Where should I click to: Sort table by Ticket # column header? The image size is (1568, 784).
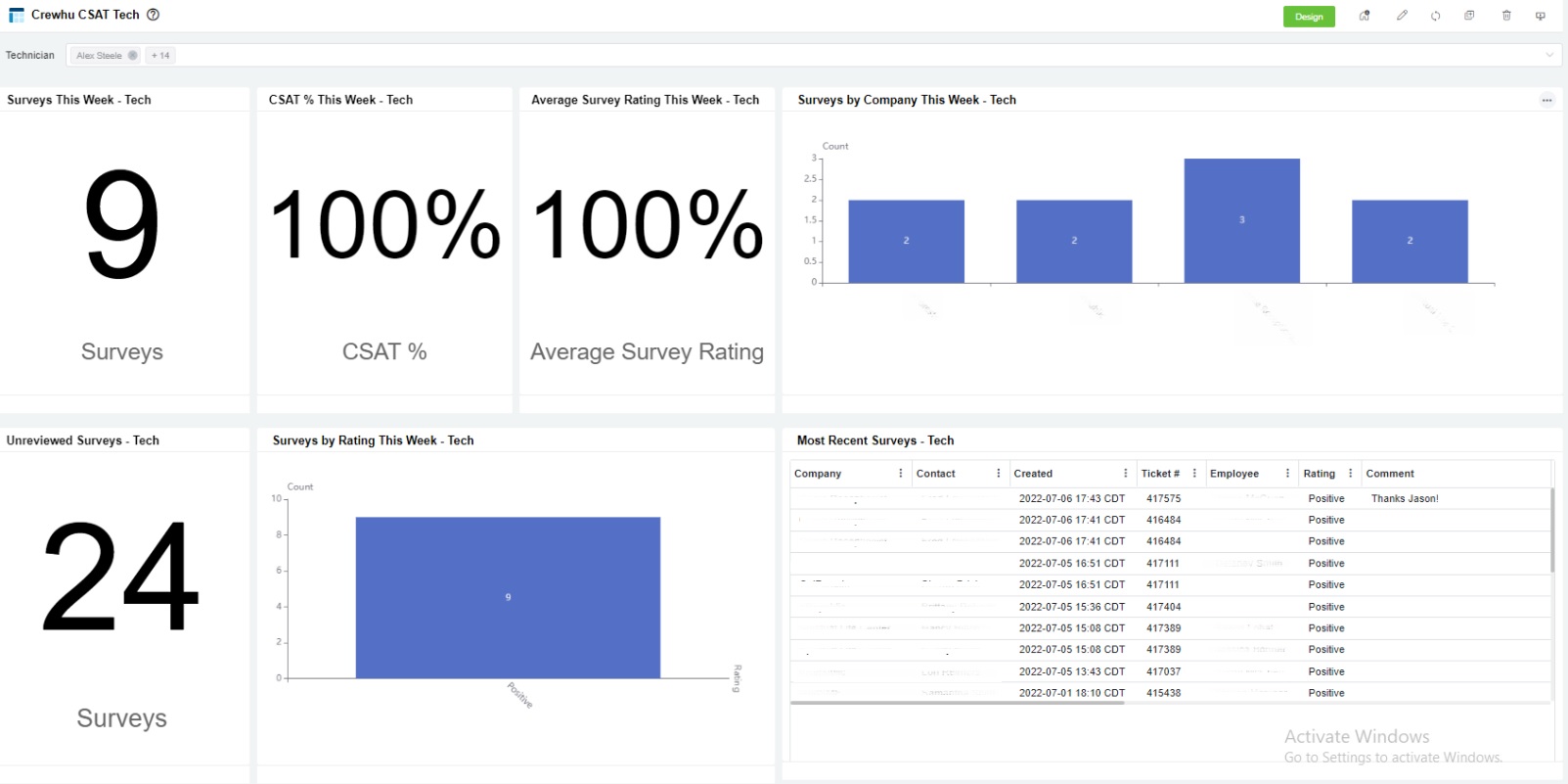click(1160, 474)
